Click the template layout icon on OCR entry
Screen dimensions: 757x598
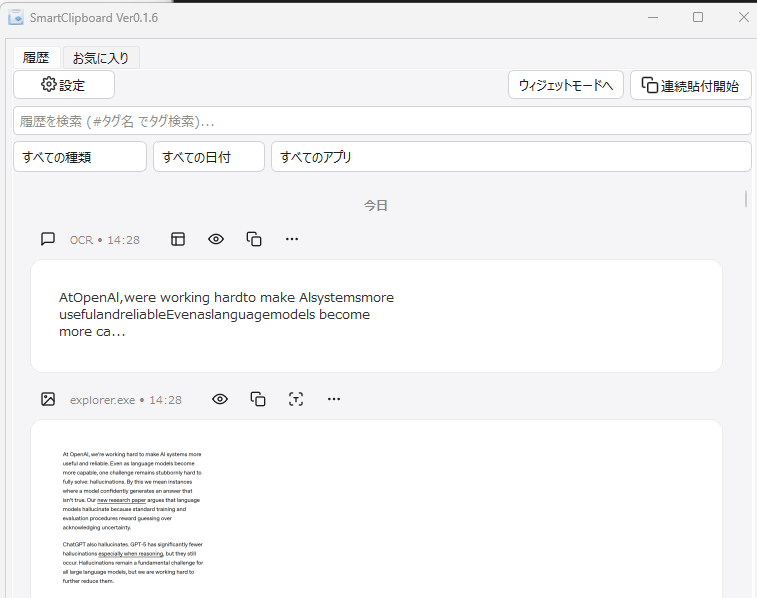click(178, 239)
